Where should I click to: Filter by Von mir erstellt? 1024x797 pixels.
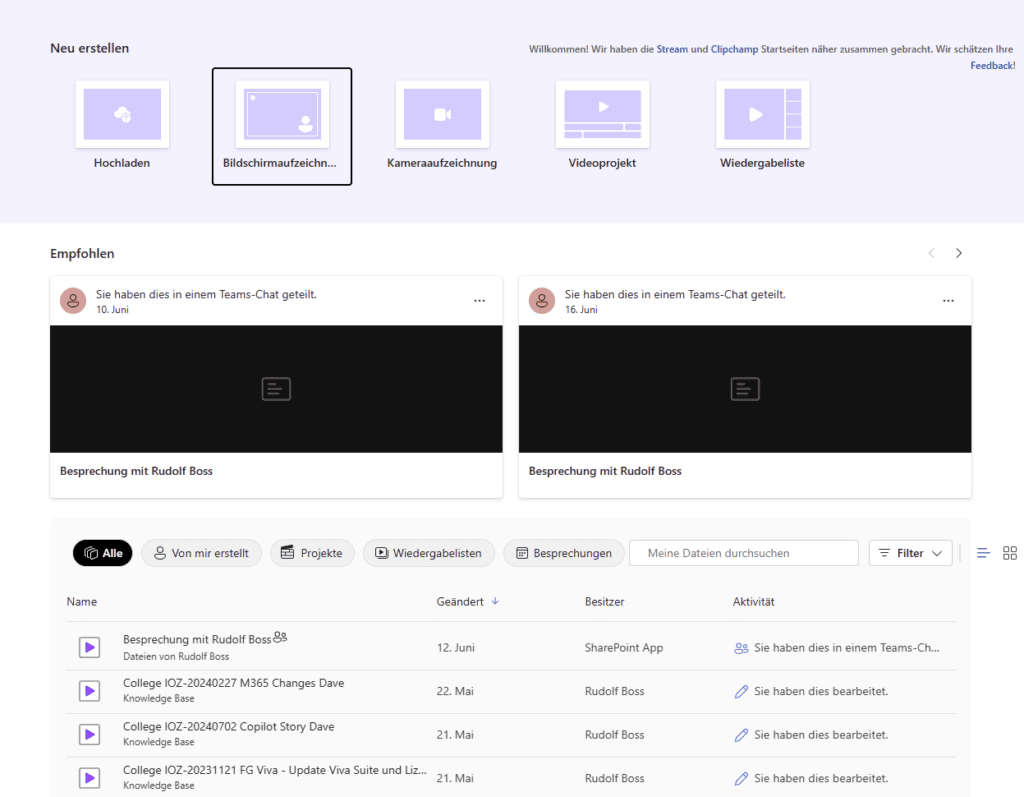201,553
